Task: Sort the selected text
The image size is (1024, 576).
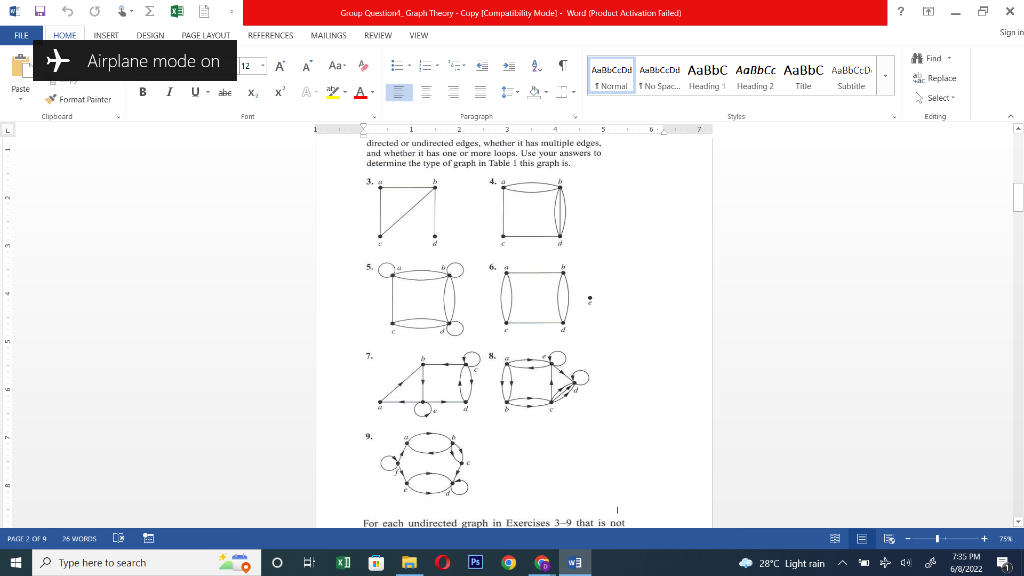Action: 536,66
